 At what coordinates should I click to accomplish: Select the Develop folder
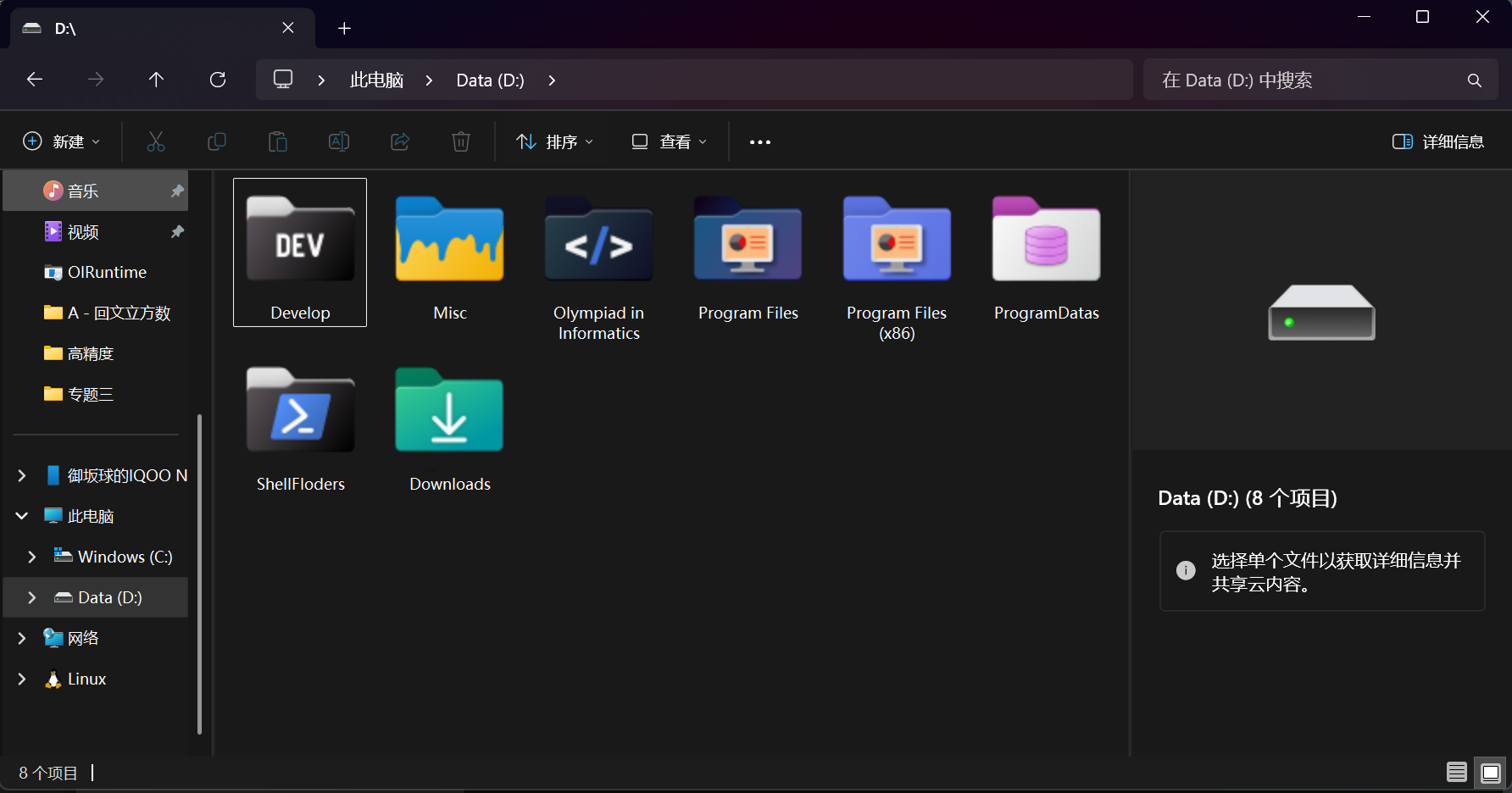click(300, 252)
